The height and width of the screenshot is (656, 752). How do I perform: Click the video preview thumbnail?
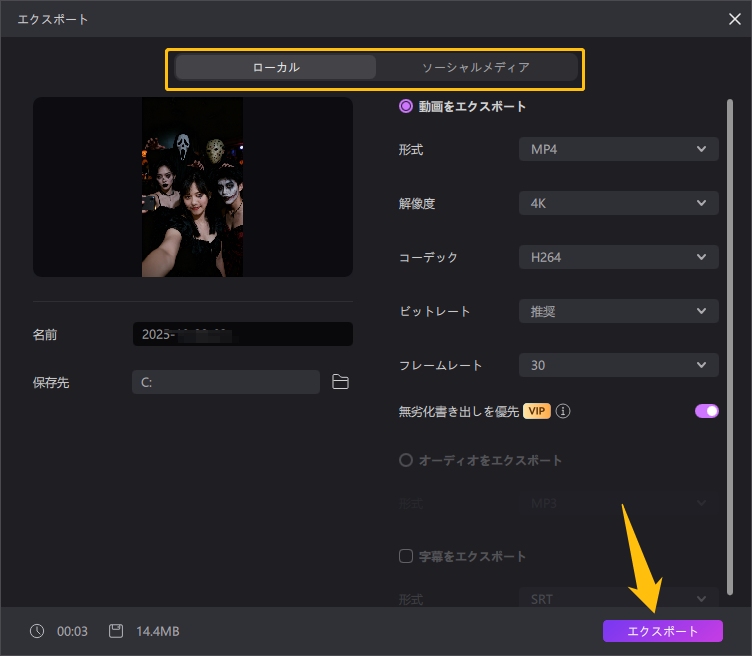tap(192, 187)
